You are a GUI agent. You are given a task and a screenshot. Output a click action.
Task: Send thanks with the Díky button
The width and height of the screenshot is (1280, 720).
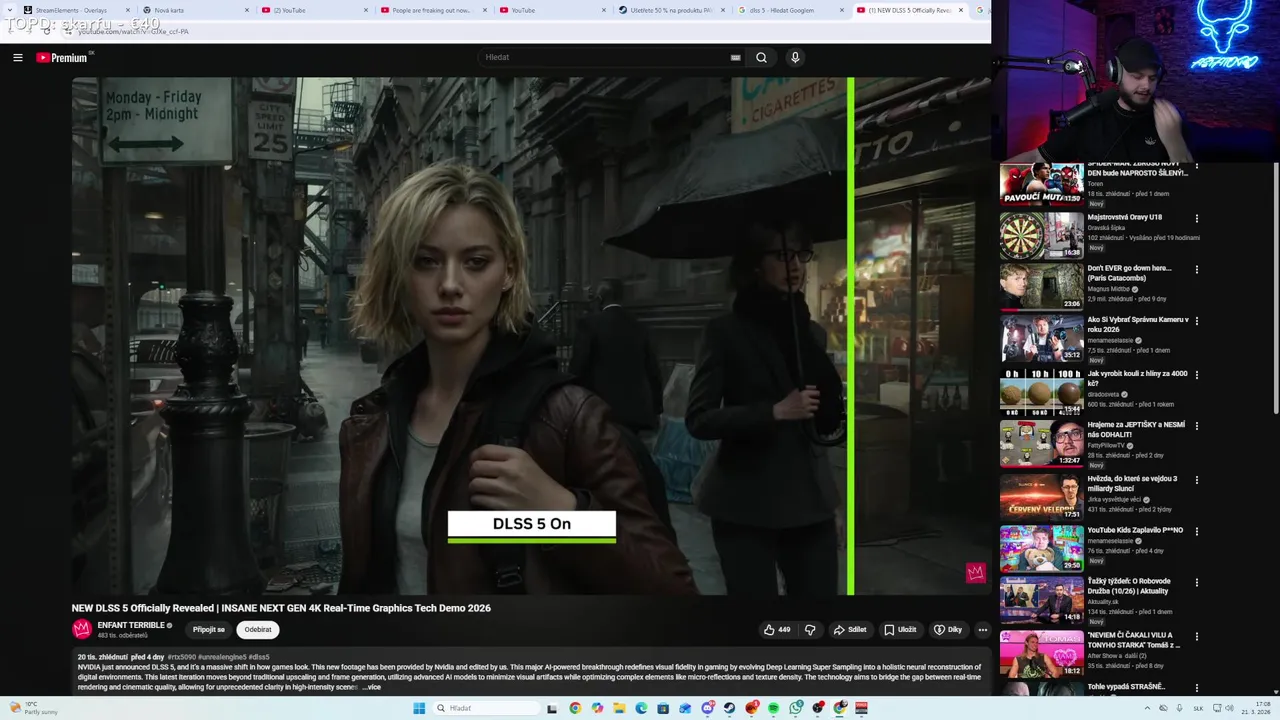tap(948, 630)
